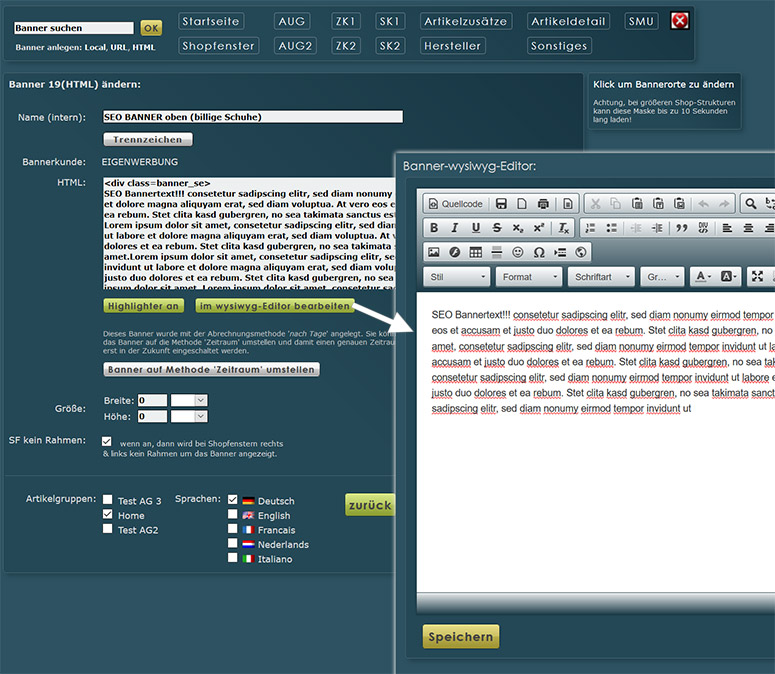Check the 'Test AG 3' article group
775x674 pixels.
click(107, 499)
